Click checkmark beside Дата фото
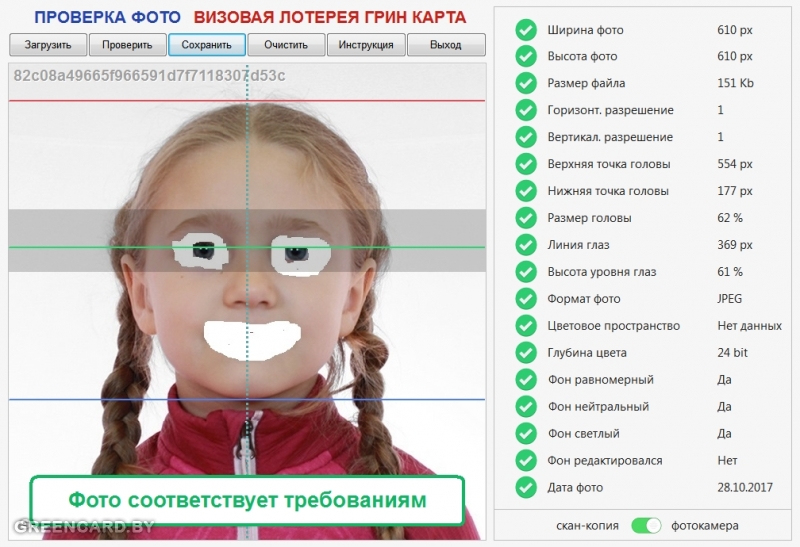800x547 pixels. click(x=526, y=488)
